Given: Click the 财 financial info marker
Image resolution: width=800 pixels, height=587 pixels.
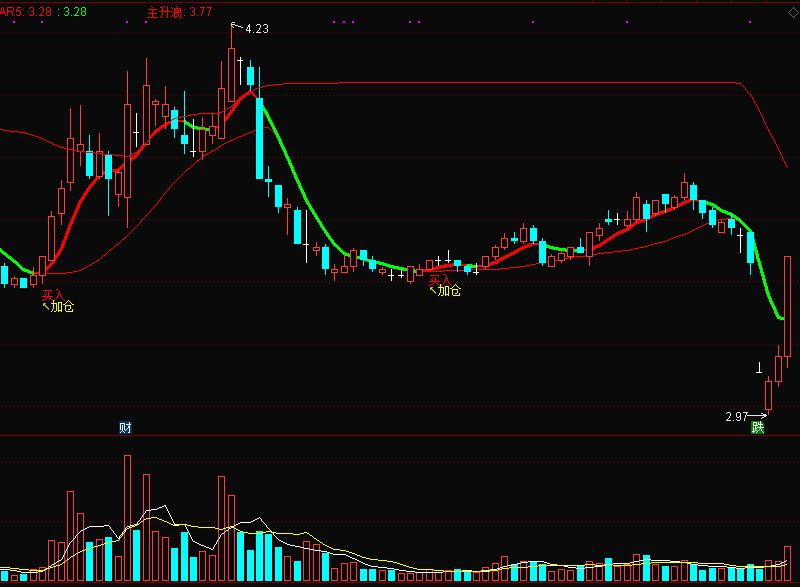Looking at the screenshot, I should [125, 427].
